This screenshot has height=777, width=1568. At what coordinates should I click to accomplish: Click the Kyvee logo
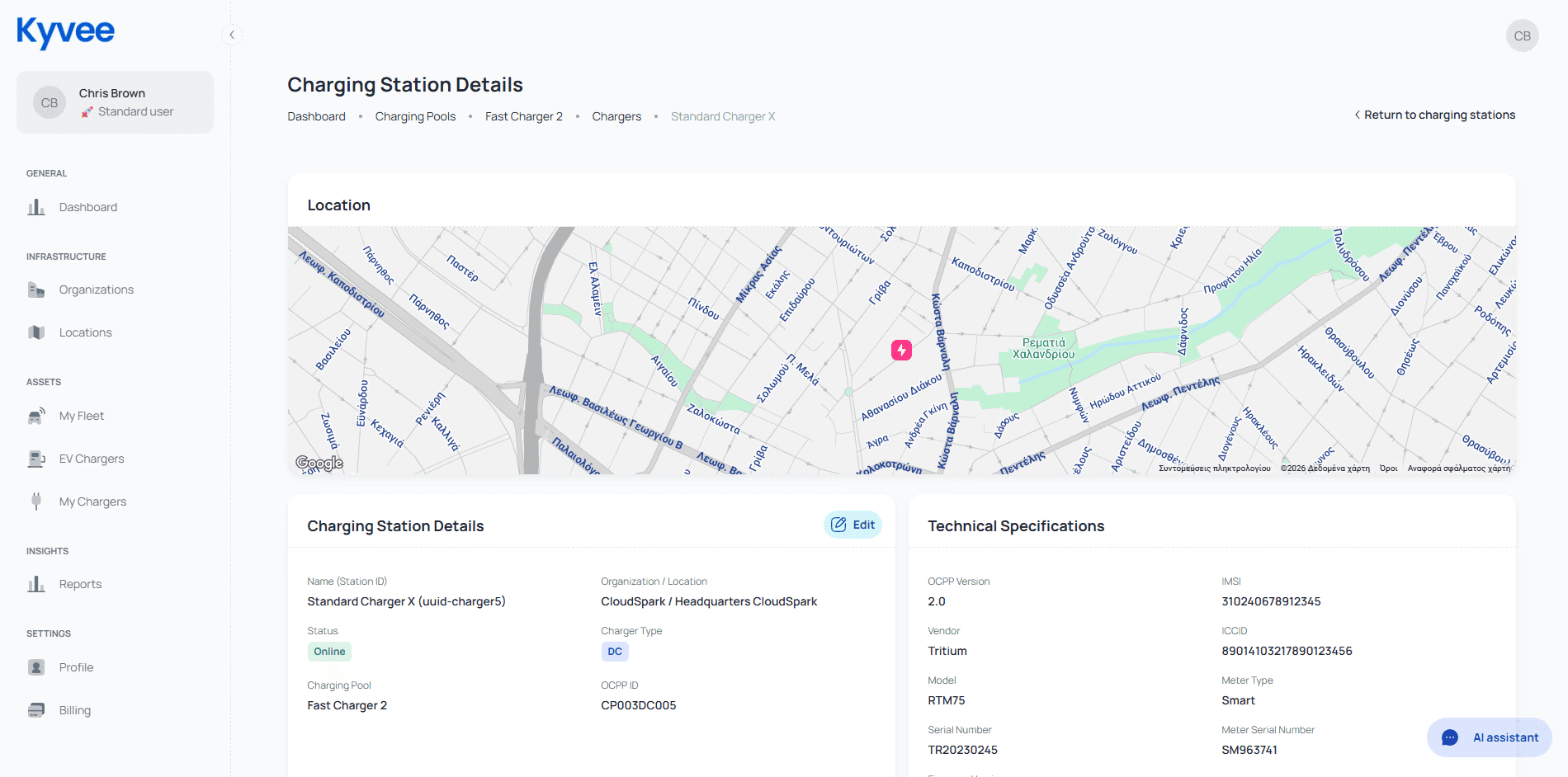click(66, 32)
